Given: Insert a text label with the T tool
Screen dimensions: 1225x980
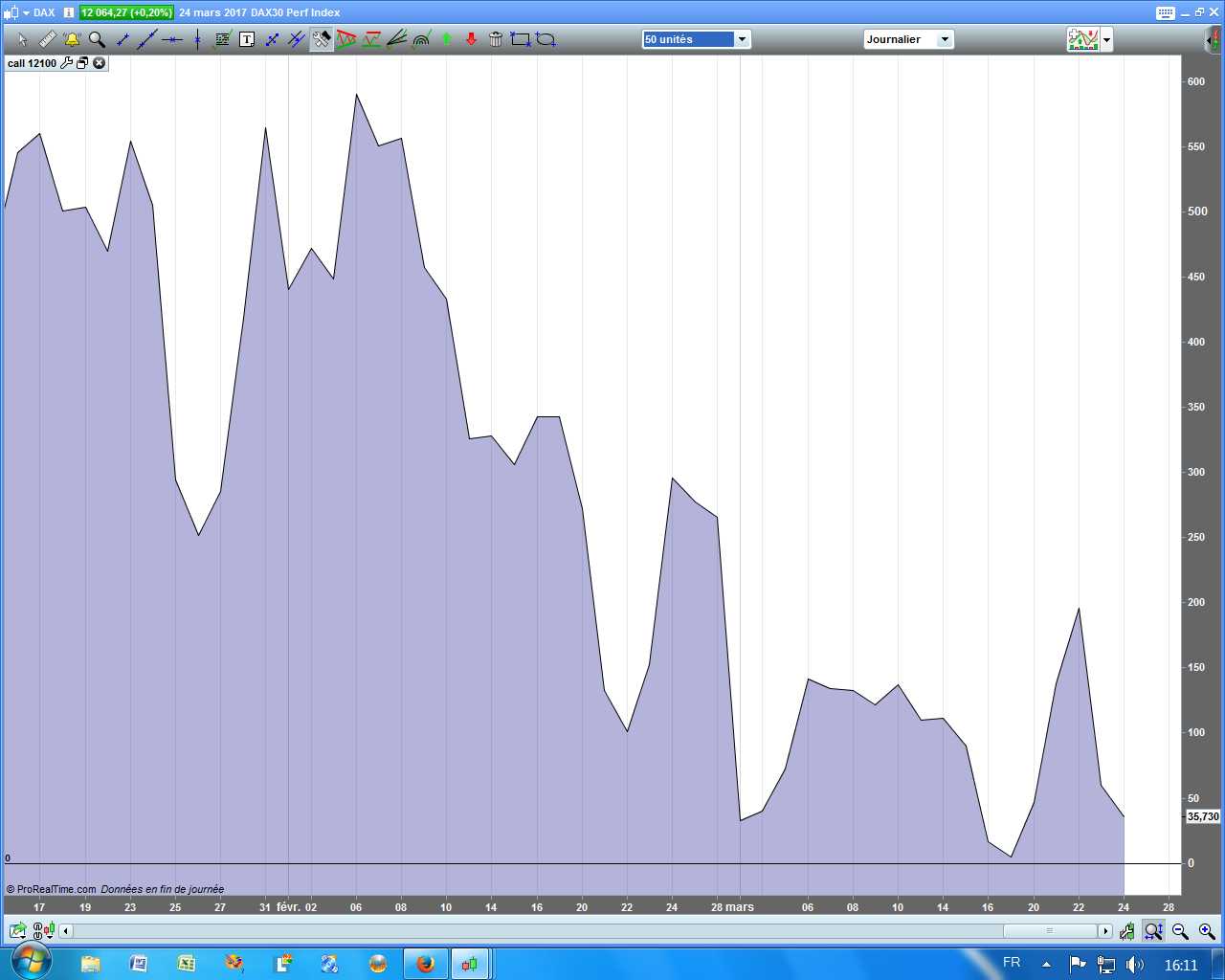Looking at the screenshot, I should pos(247,39).
